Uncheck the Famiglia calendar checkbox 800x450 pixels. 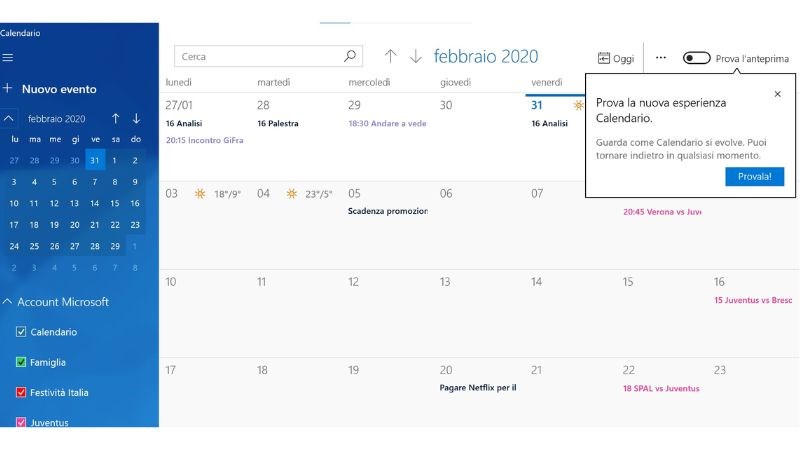21,362
